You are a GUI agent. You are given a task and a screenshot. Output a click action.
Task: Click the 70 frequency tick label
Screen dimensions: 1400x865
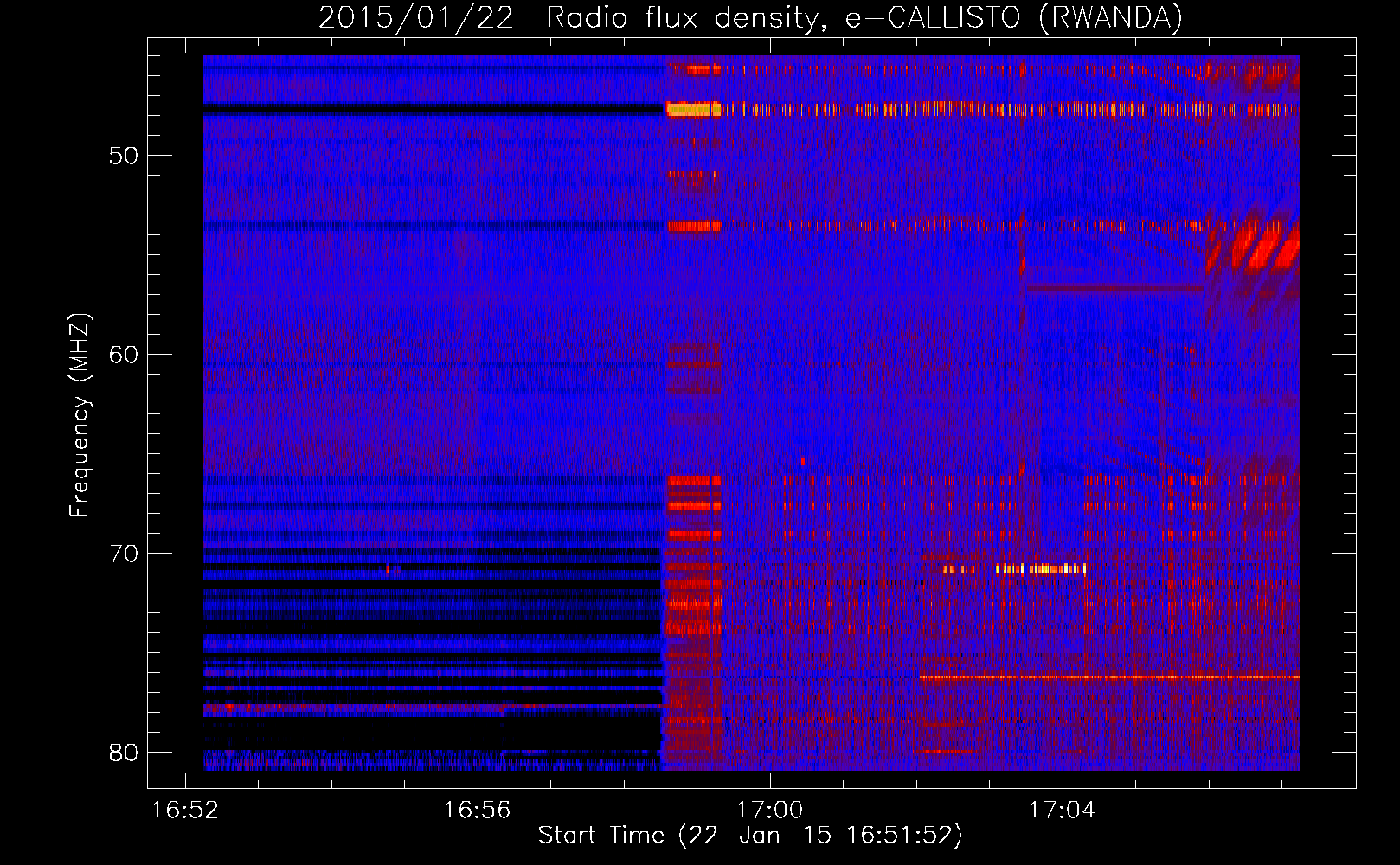(124, 554)
